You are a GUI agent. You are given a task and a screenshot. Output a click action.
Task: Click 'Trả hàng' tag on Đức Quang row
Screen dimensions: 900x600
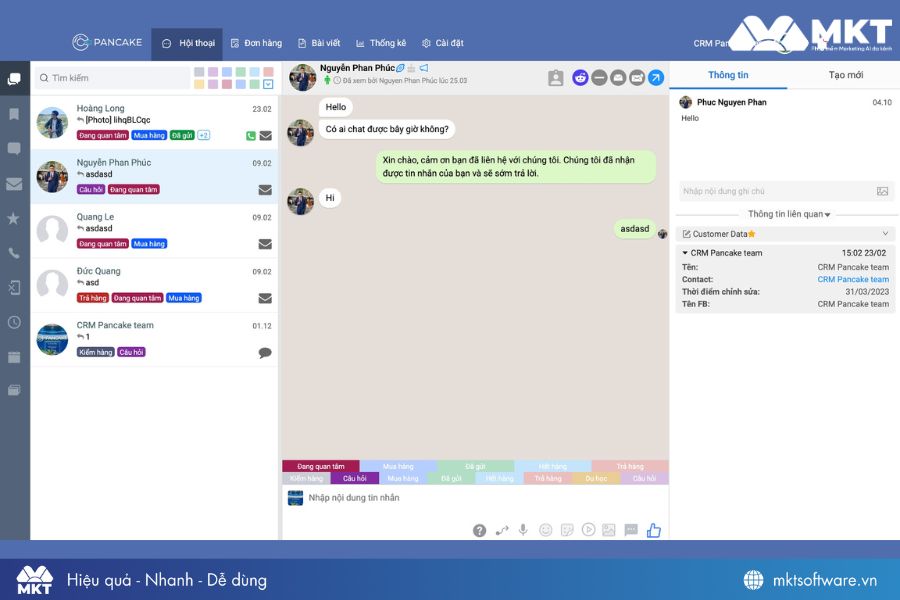(92, 298)
